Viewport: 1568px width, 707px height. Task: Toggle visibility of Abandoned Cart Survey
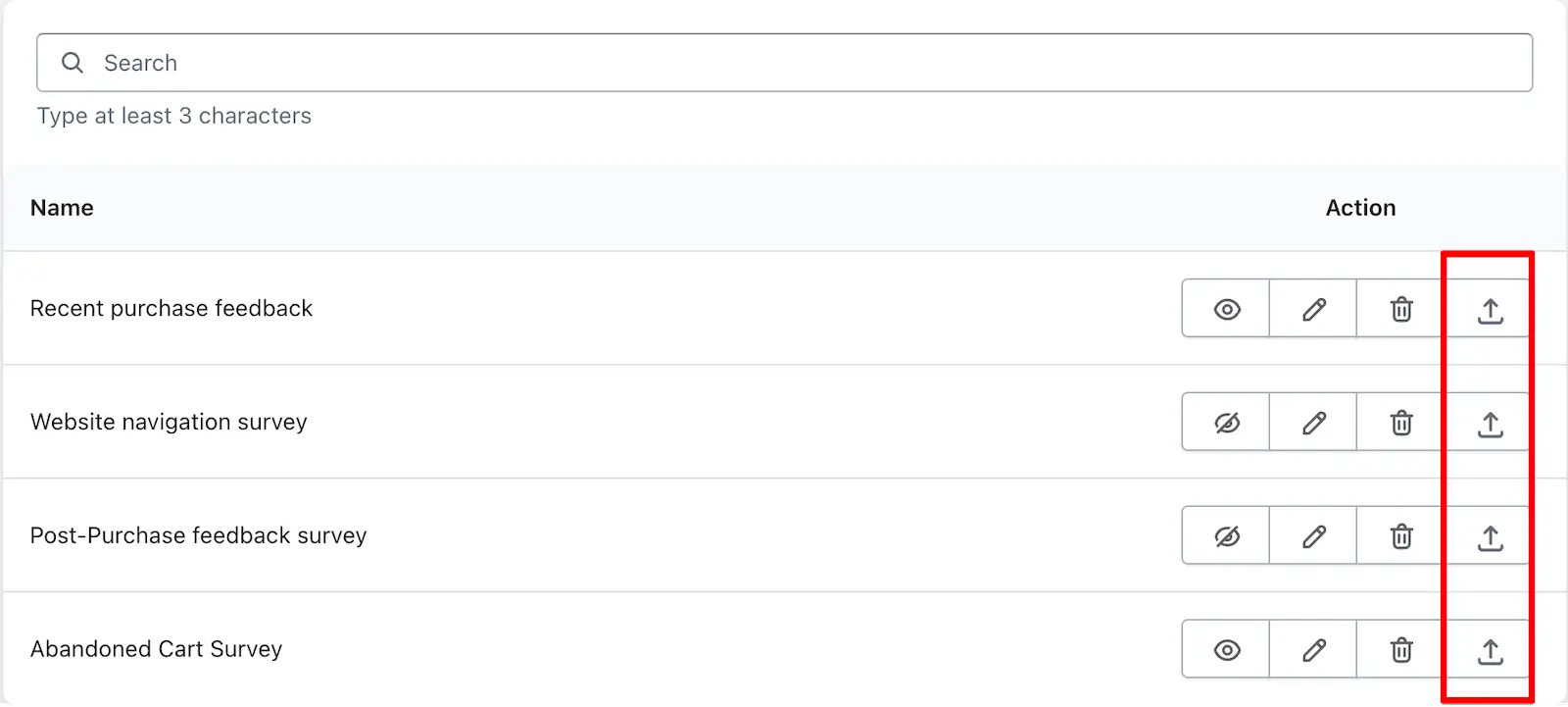coord(1226,650)
